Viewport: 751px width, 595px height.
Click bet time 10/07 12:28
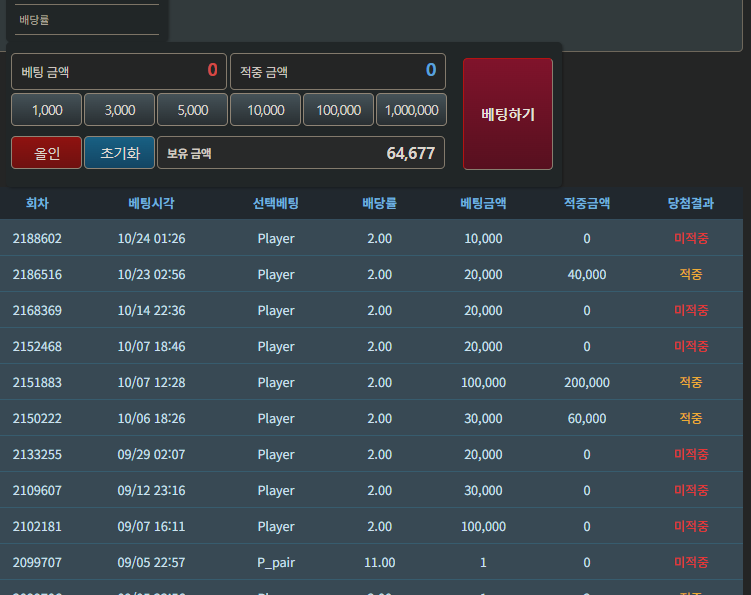[x=151, y=382]
